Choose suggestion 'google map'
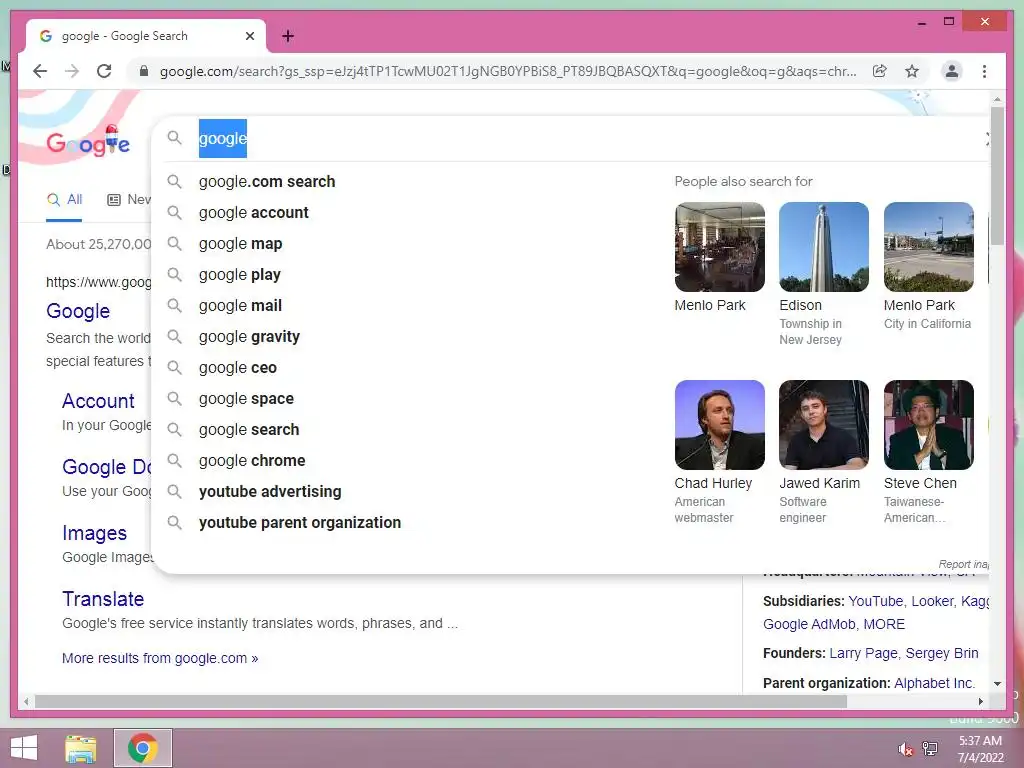Screen dimensions: 1024x768 tap(240, 244)
